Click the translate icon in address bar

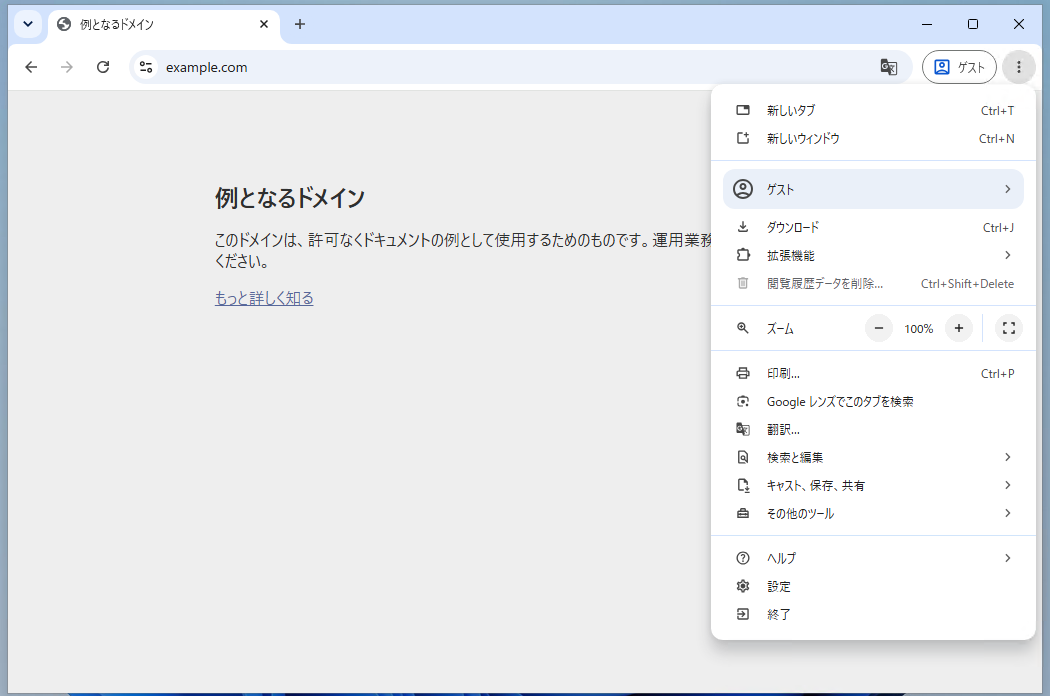(889, 67)
